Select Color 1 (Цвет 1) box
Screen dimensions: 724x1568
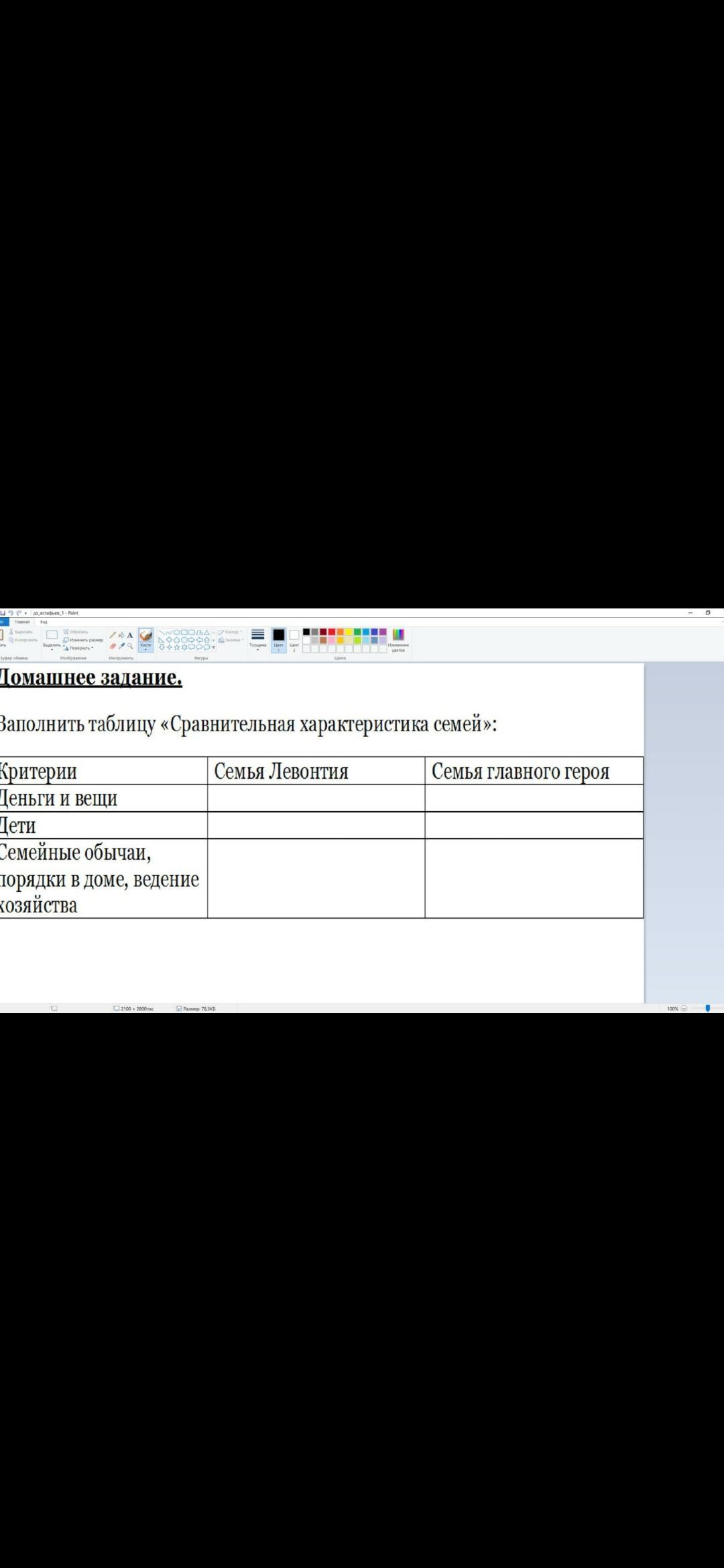(x=279, y=641)
